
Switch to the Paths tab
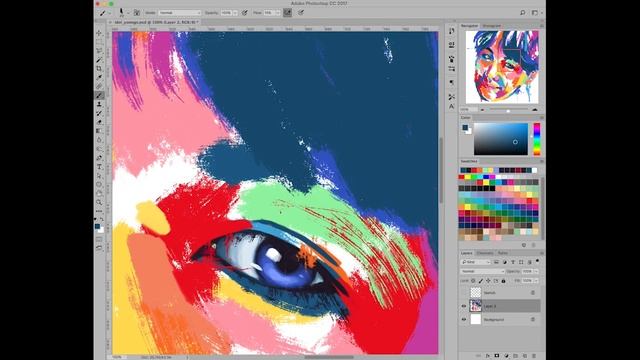click(x=503, y=253)
